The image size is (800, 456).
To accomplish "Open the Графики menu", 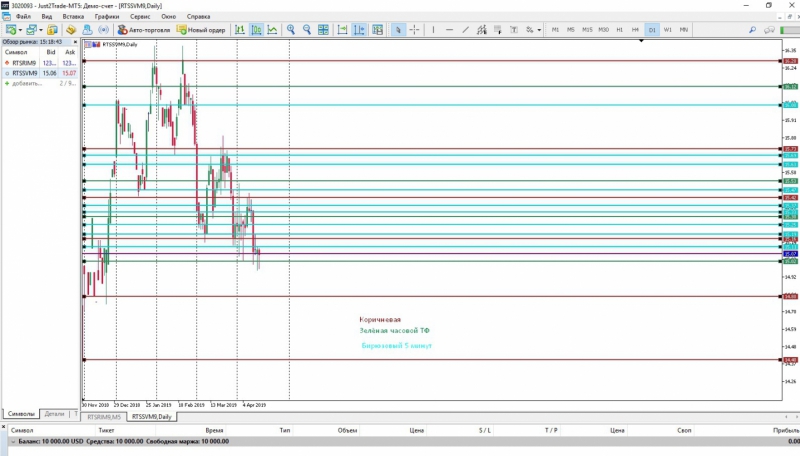I will pos(106,17).
